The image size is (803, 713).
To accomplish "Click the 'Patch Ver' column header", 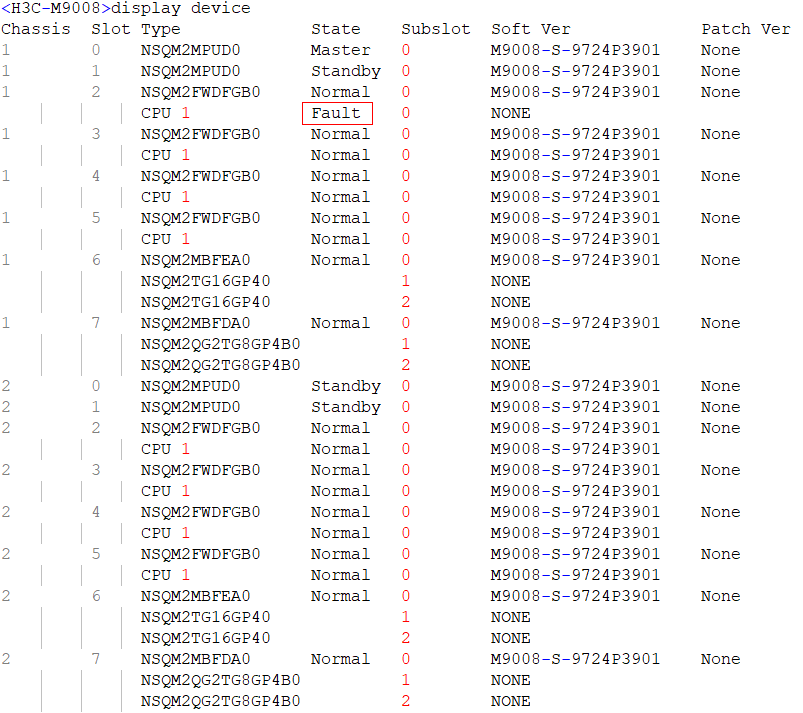I will (746, 29).
